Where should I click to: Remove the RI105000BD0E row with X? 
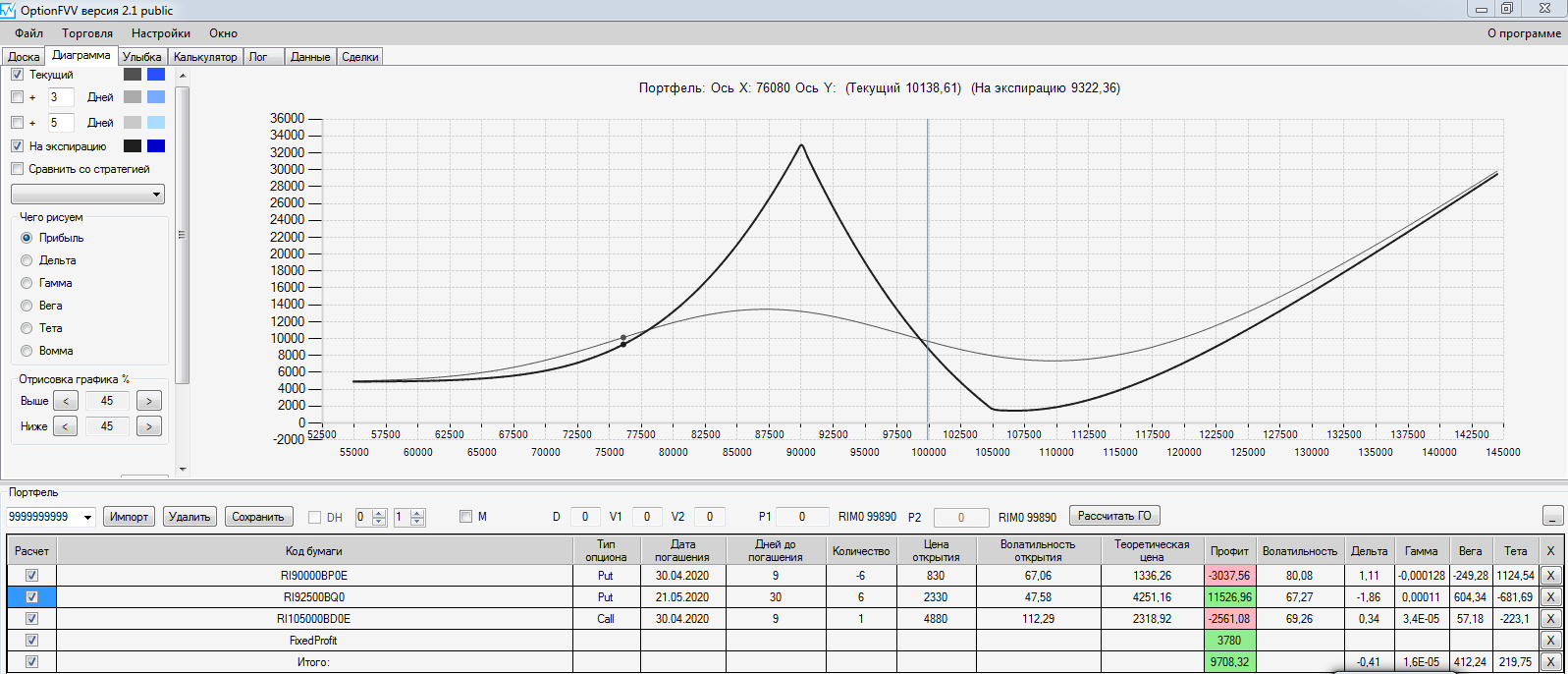point(1550,619)
